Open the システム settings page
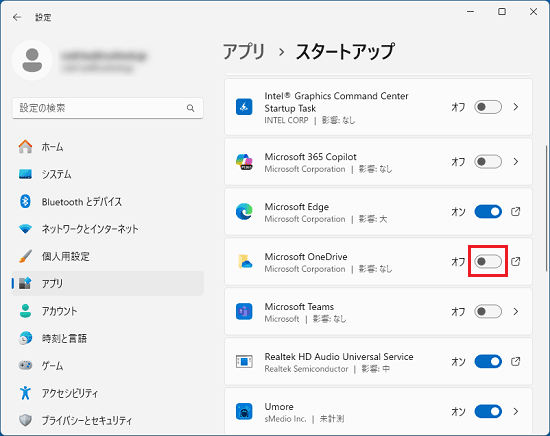 (x=108, y=174)
